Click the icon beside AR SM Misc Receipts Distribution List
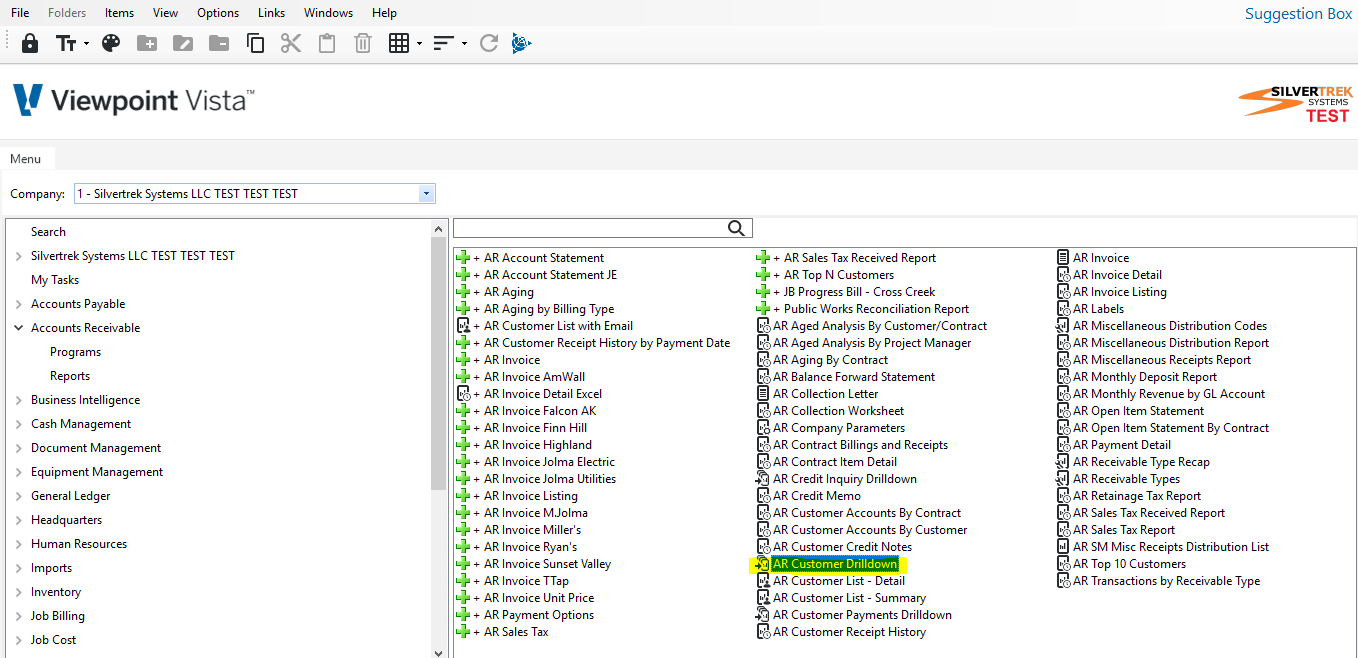1358x658 pixels. pyautogui.click(x=1063, y=547)
